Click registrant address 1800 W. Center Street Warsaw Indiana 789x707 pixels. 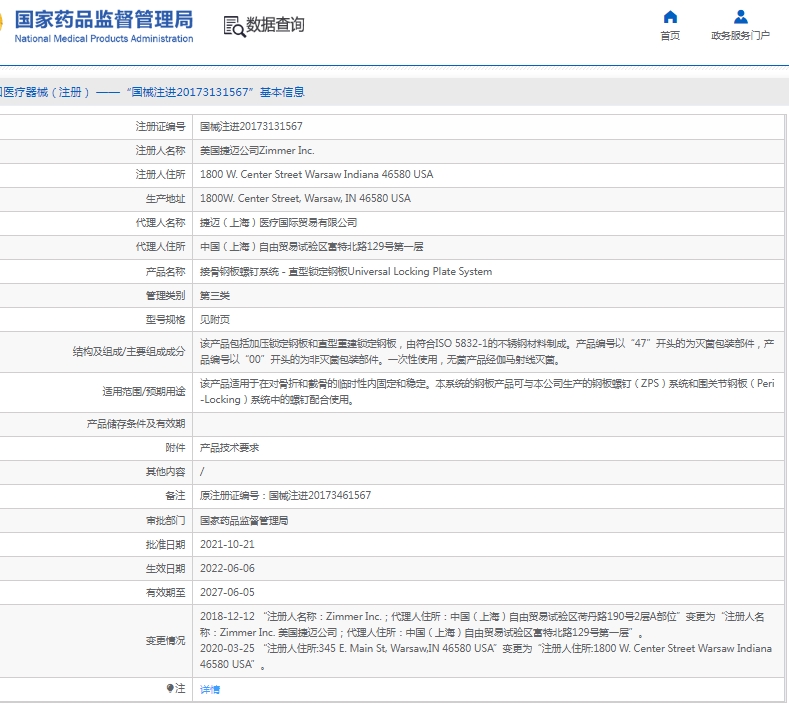(x=316, y=174)
